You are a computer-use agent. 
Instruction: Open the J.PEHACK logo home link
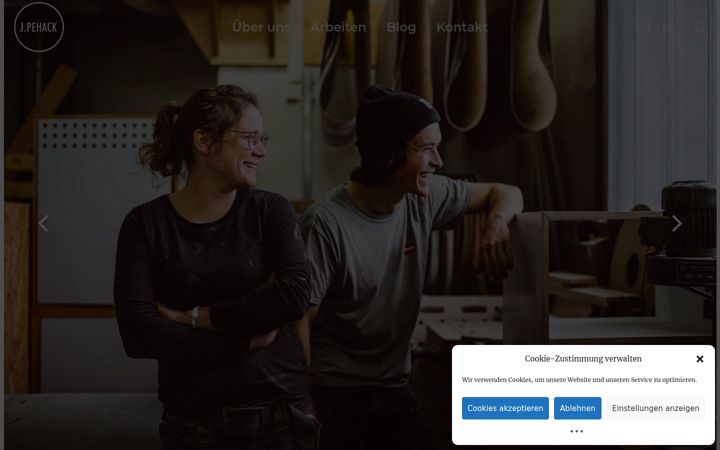(x=39, y=27)
